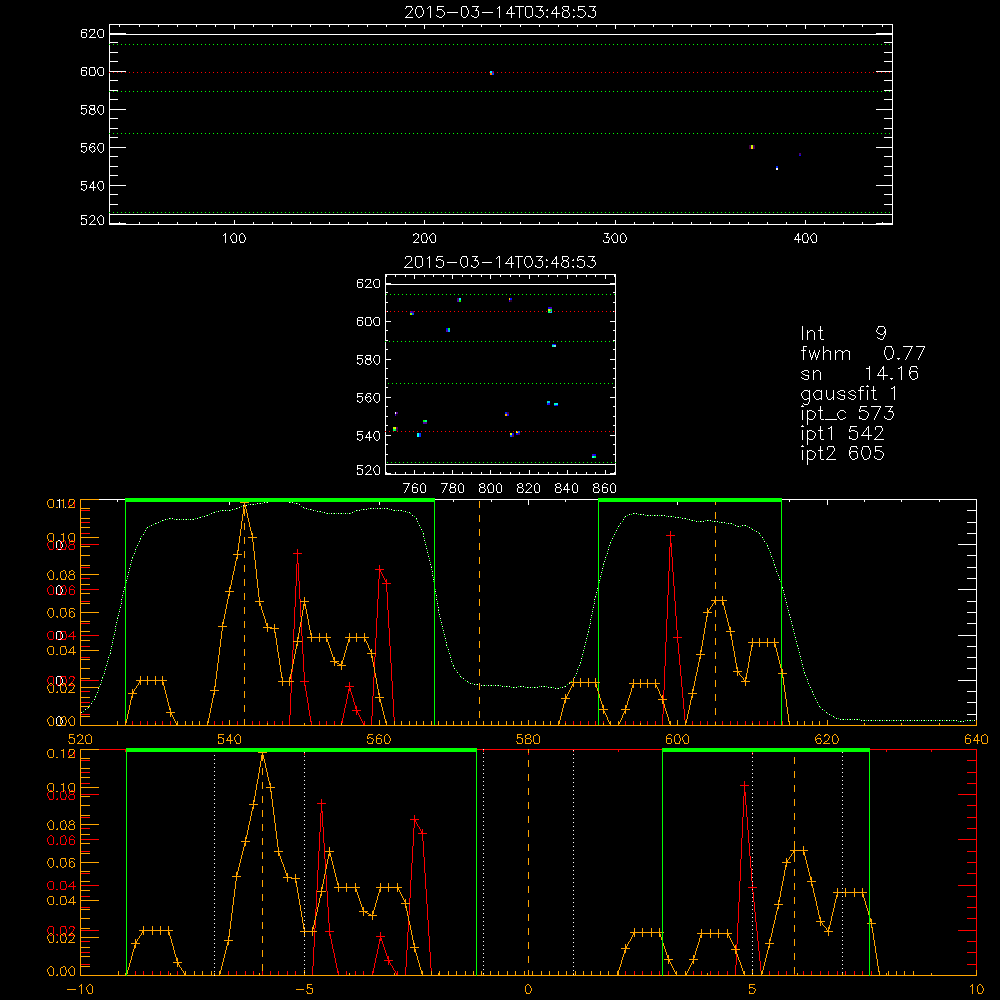Viewport: 1000px width, 1000px height.
Task: Click the 'ipt1 542' entry
Action: coord(842,434)
